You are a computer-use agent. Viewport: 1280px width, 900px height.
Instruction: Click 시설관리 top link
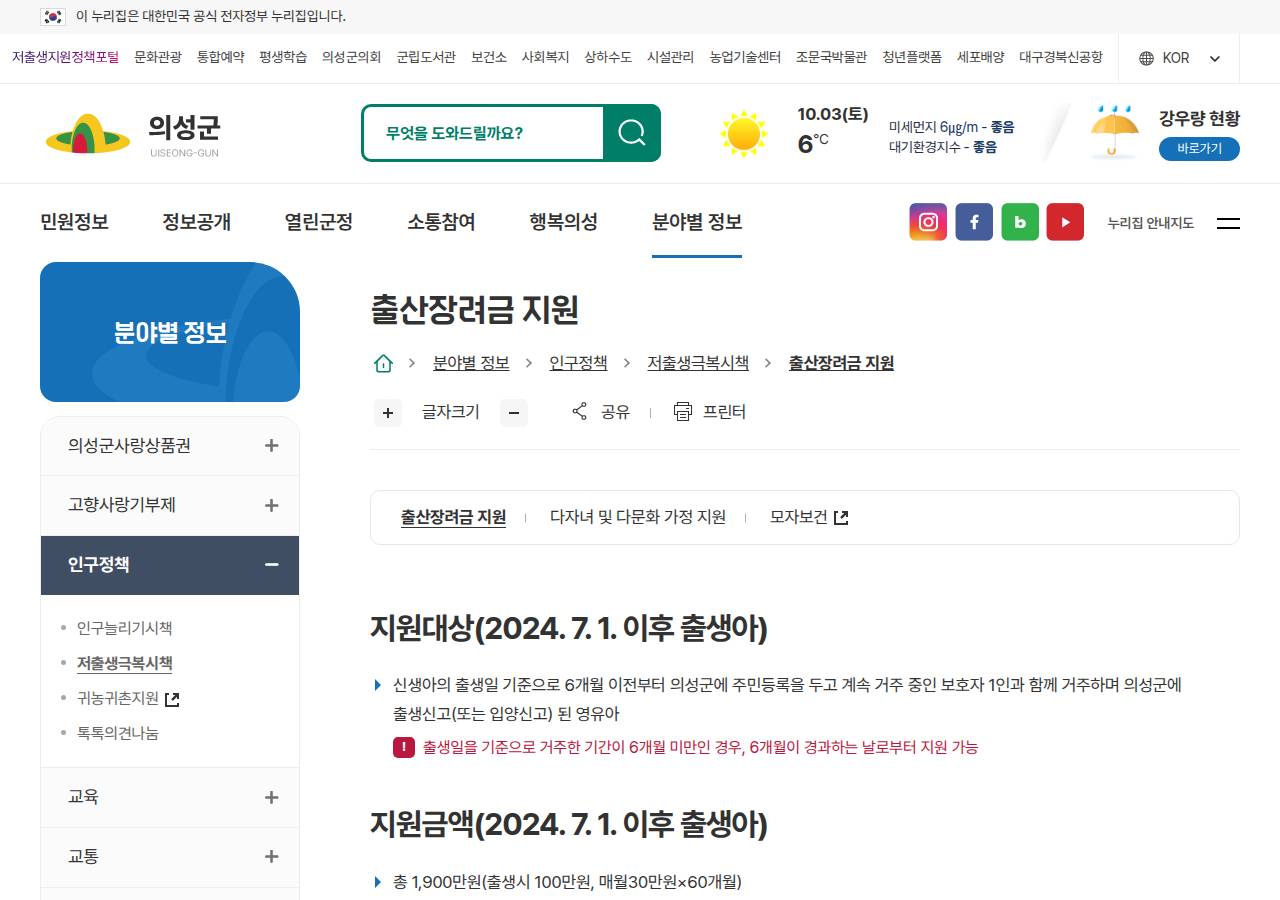[x=670, y=58]
